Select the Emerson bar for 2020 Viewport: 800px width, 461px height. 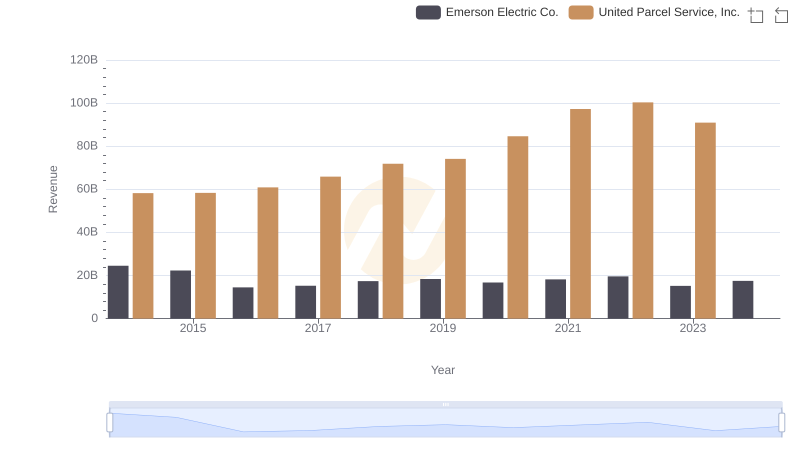tap(493, 300)
